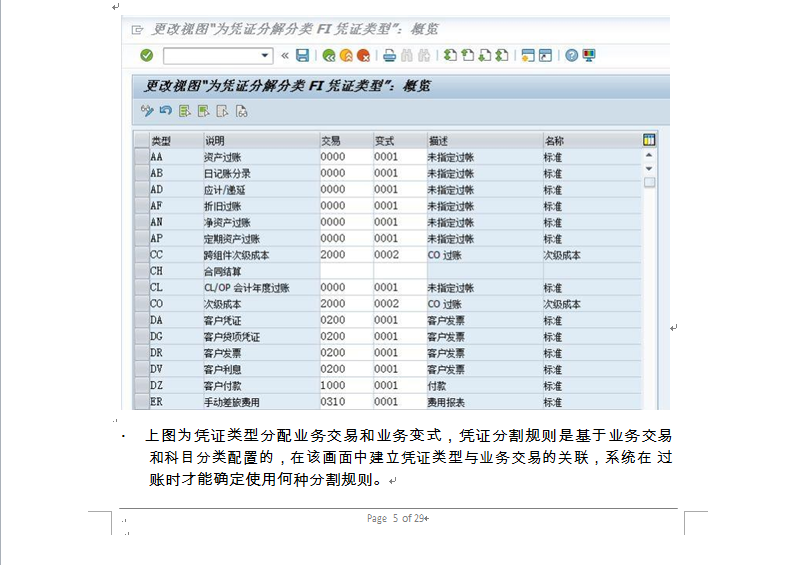Click the Customize Local Layout monitor icon
The image size is (789, 565).
pyautogui.click(x=589, y=55)
